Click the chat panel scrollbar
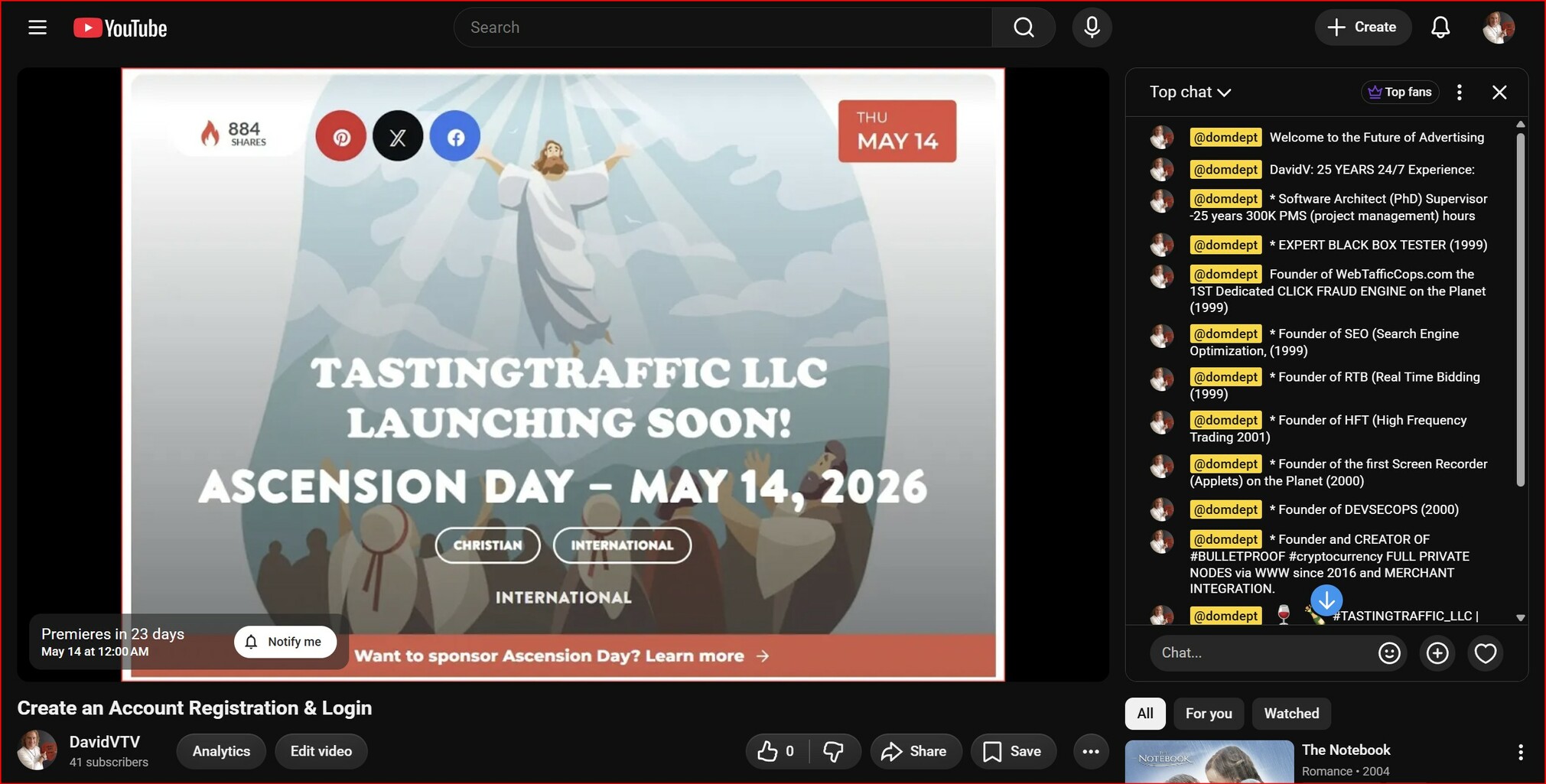This screenshot has width=1546, height=784. click(x=1520, y=306)
